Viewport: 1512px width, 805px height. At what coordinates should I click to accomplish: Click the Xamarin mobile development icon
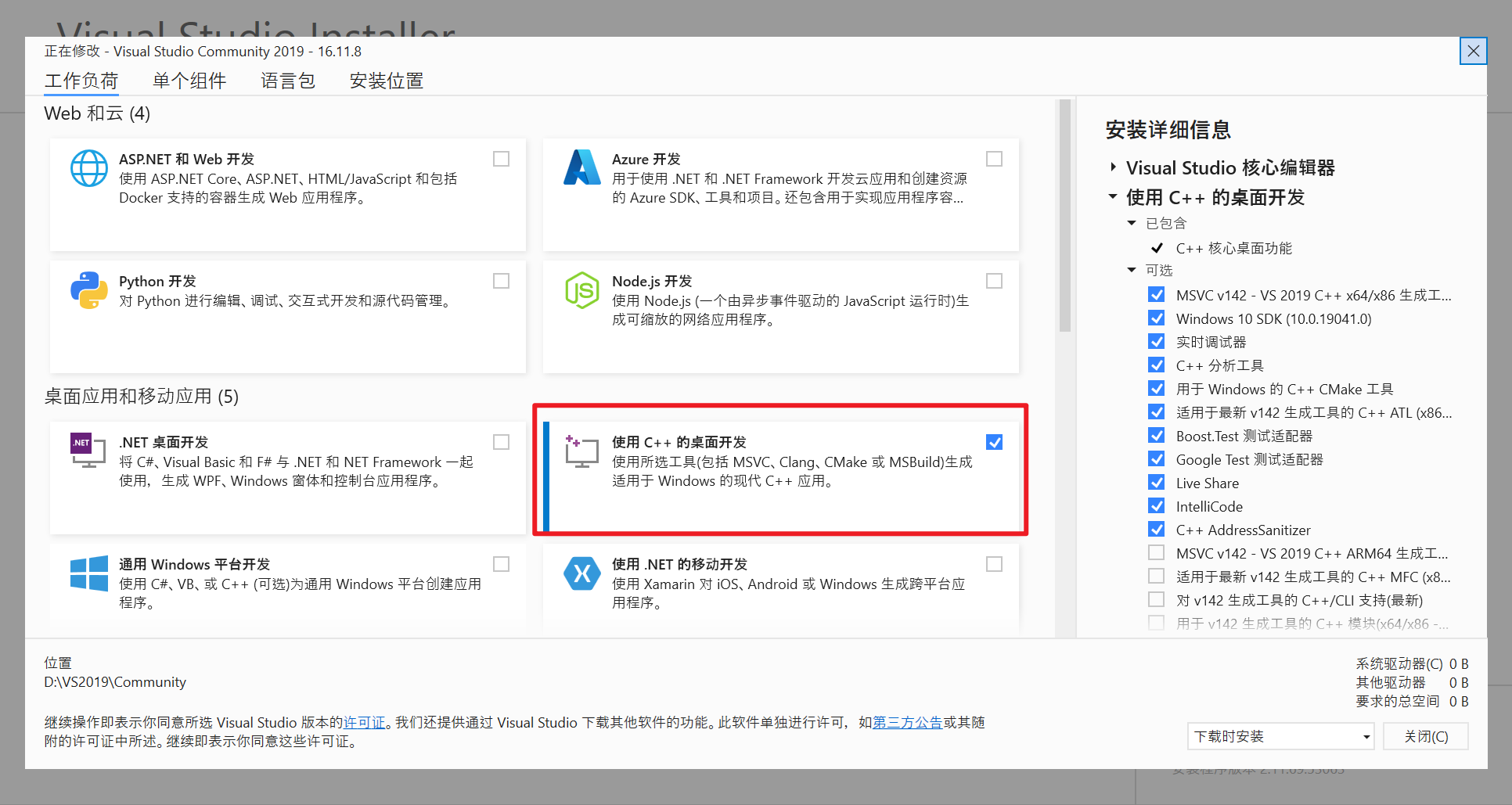point(582,573)
